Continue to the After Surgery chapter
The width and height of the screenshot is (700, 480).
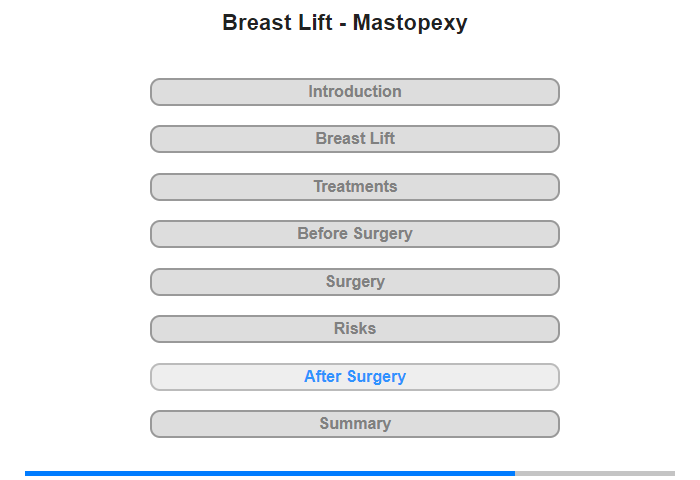tap(355, 377)
